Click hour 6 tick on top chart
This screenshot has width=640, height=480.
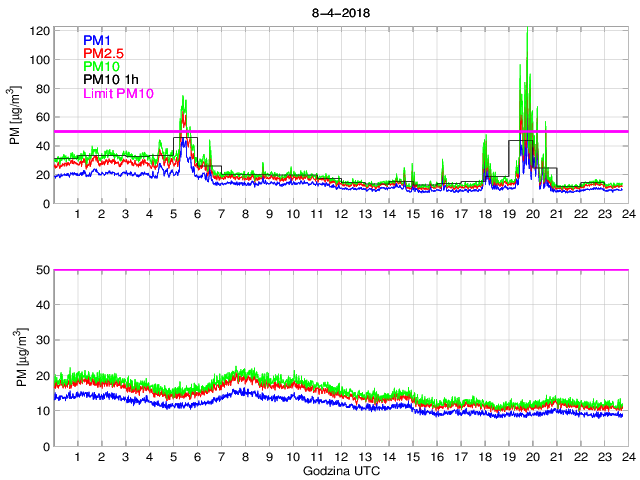coord(197,215)
